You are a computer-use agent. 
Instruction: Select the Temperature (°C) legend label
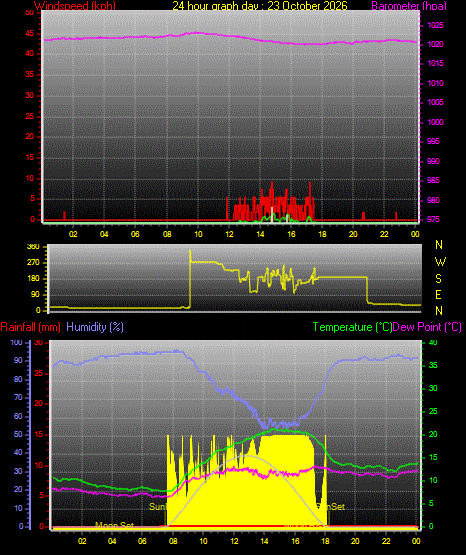point(352,327)
